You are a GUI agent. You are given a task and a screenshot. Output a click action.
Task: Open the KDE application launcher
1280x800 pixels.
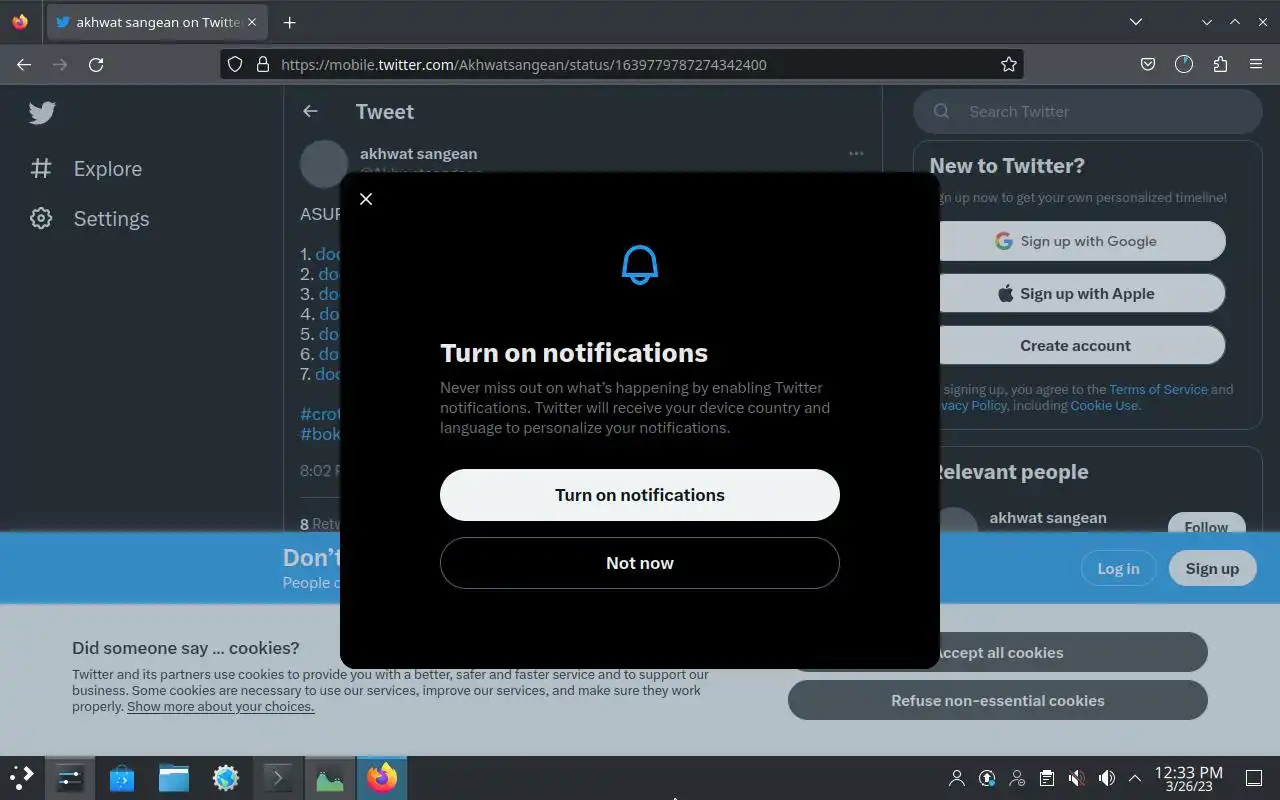[x=22, y=777]
